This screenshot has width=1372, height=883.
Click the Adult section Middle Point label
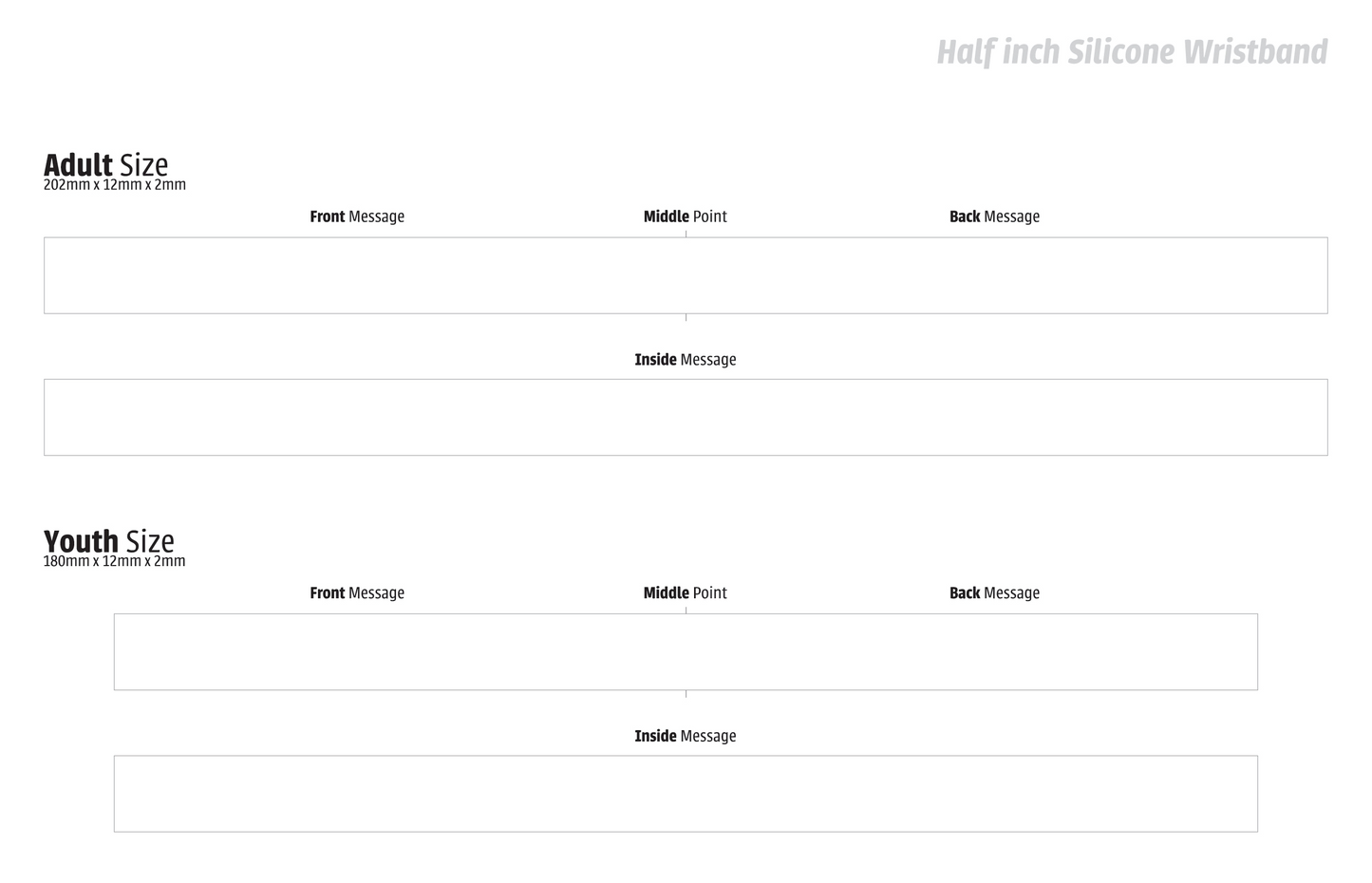[685, 216]
